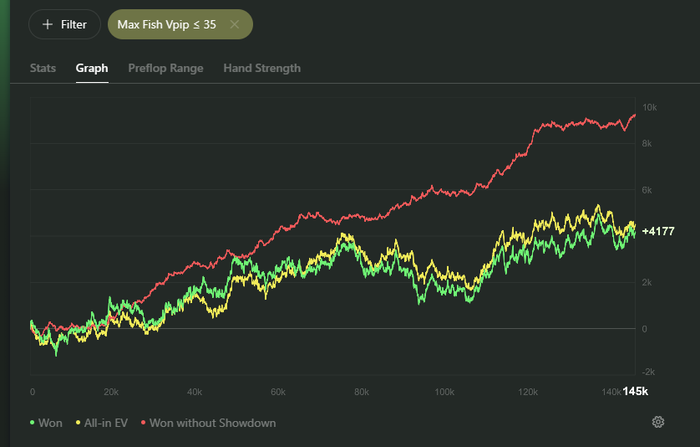700x447 pixels.
Task: Click the 145k hands label on axis
Action: click(x=635, y=391)
